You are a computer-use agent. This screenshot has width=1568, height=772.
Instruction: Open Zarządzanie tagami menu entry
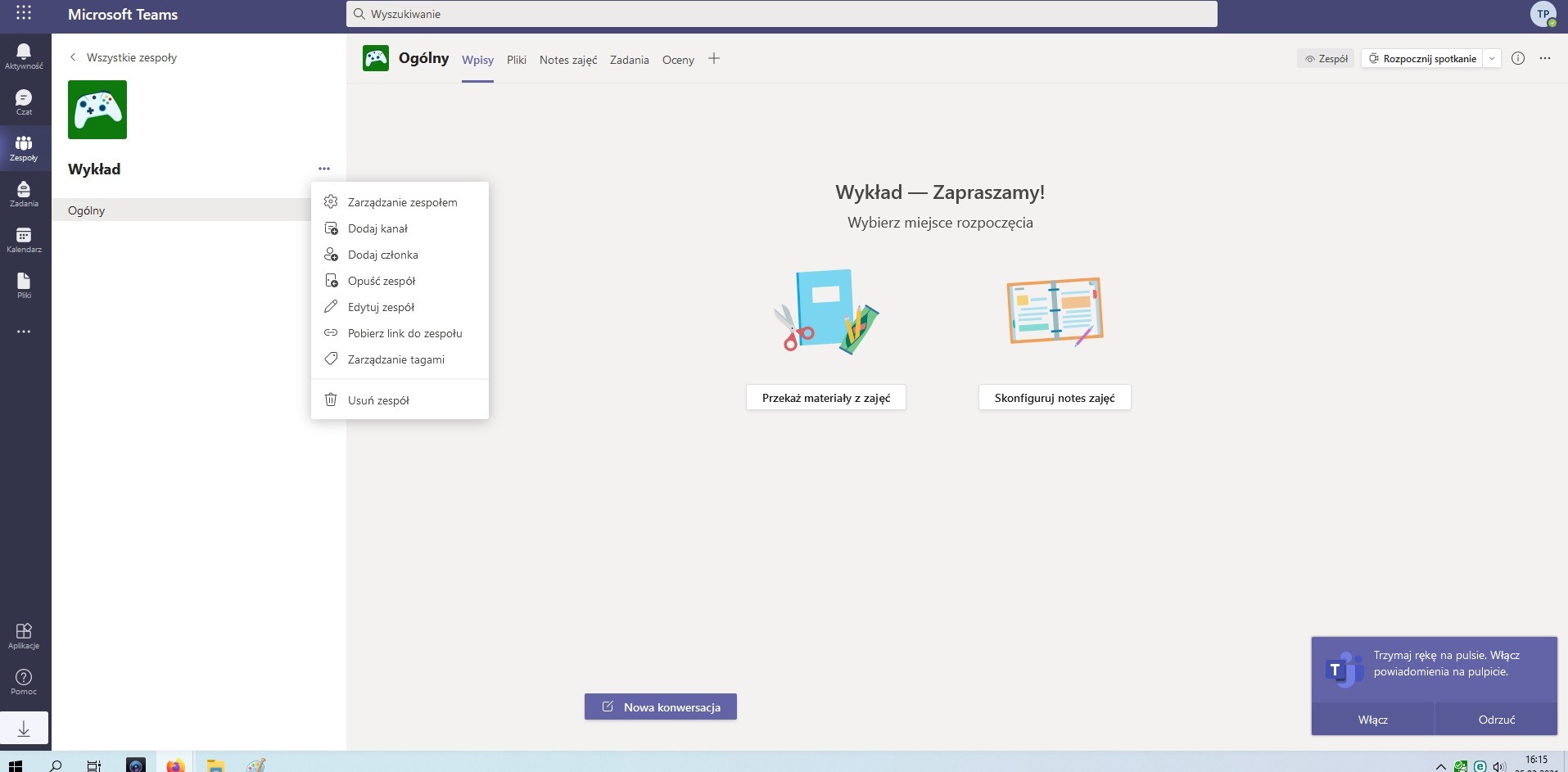400,359
